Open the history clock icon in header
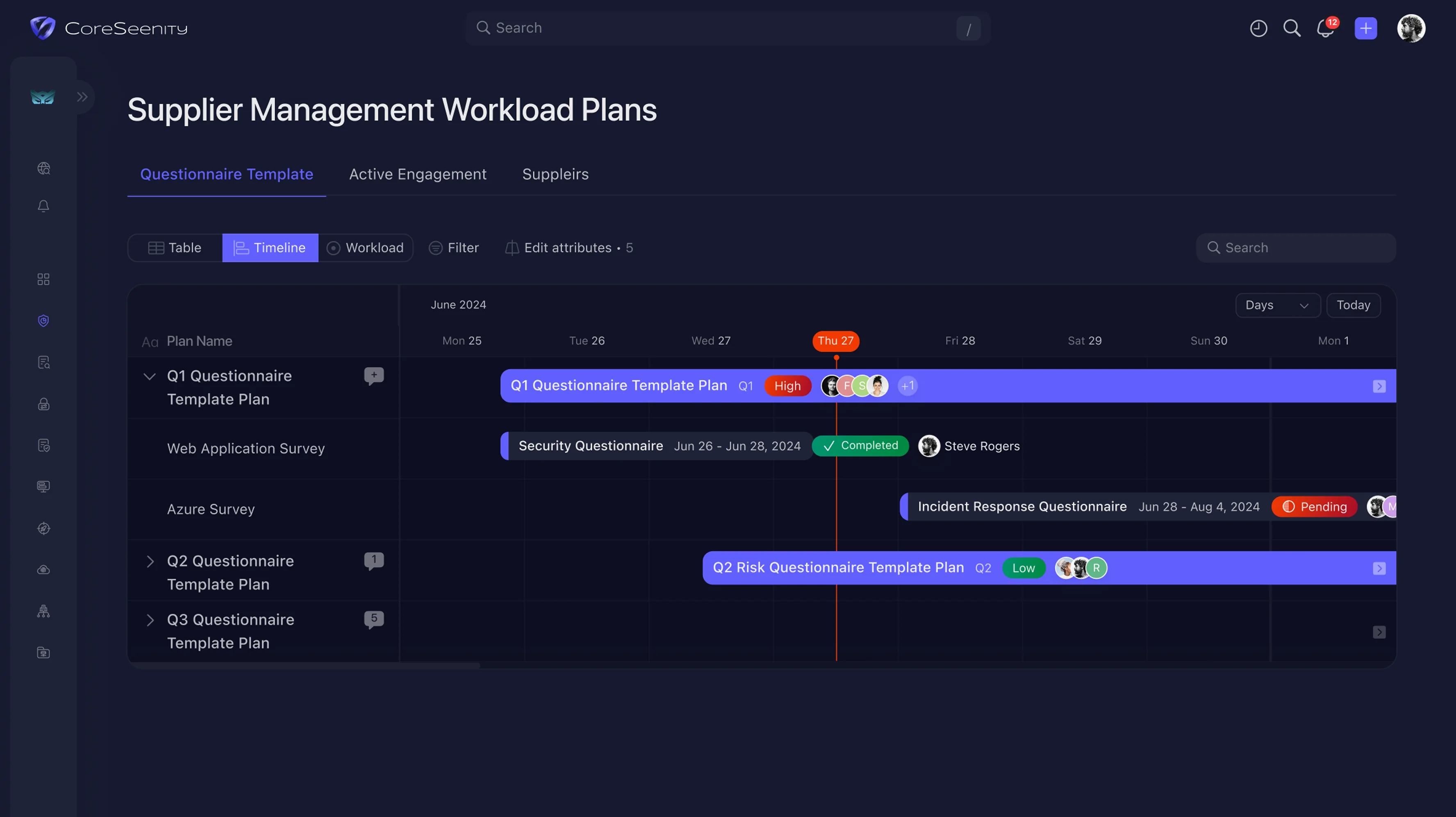Image resolution: width=1456 pixels, height=817 pixels. pos(1258,28)
